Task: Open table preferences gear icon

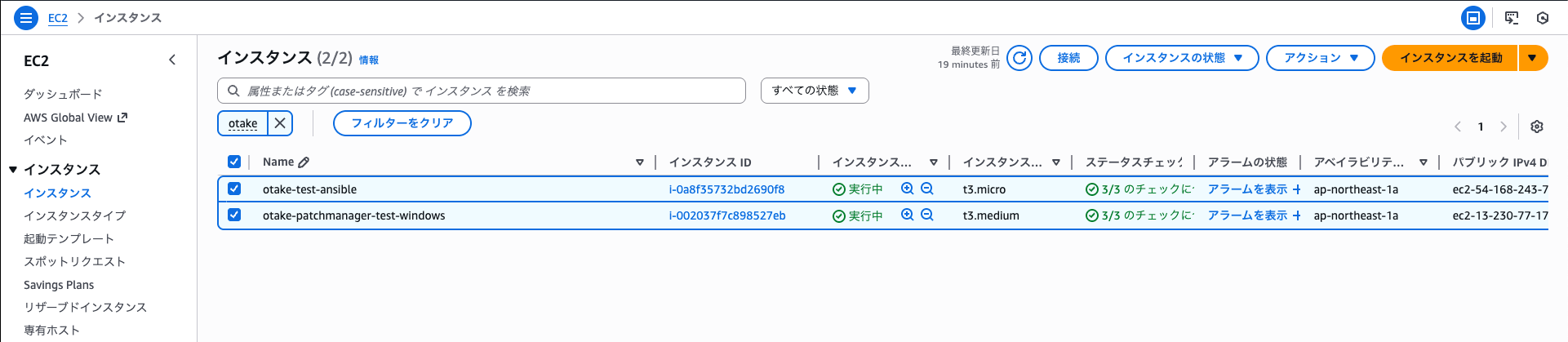Action: [x=1537, y=127]
